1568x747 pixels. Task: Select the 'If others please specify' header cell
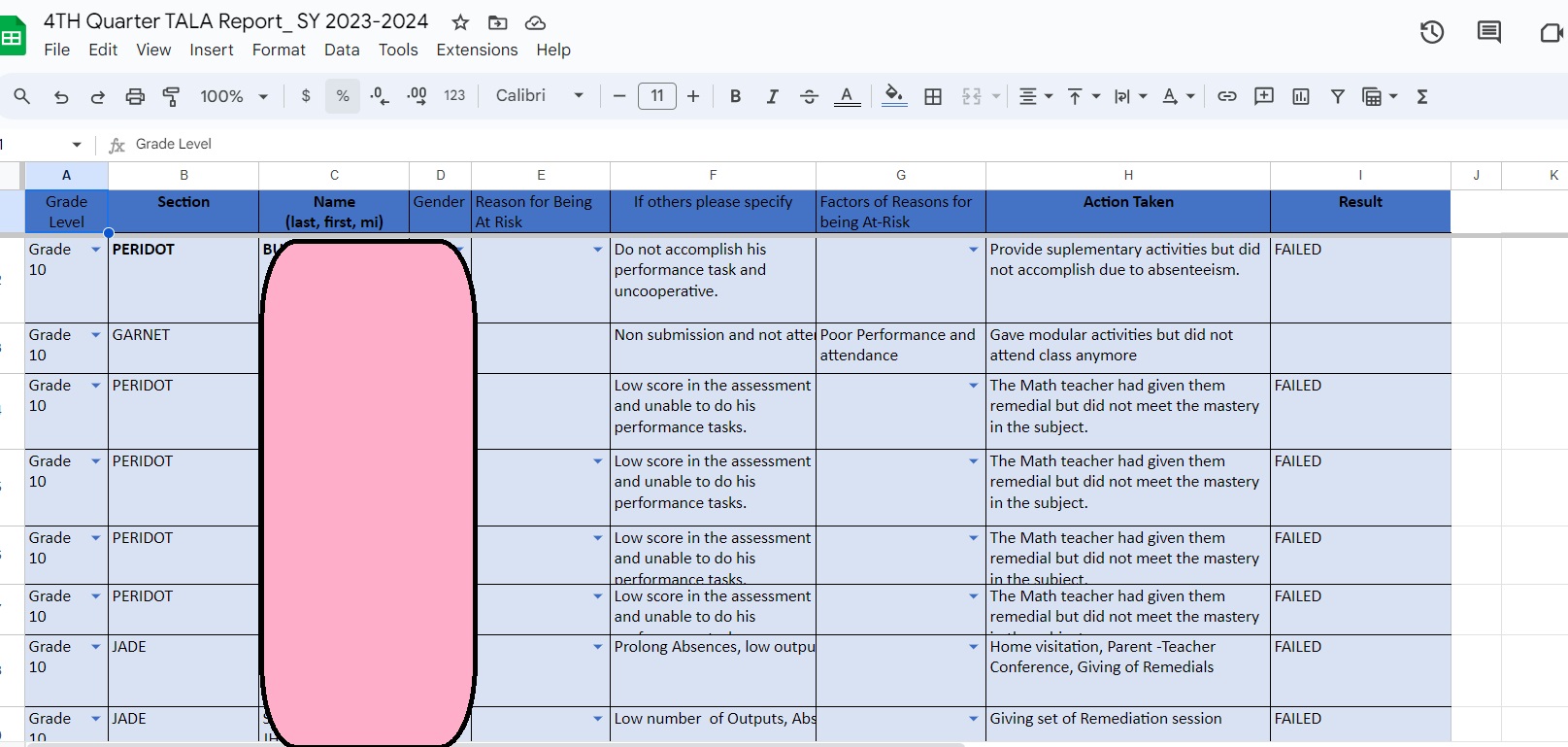713,212
